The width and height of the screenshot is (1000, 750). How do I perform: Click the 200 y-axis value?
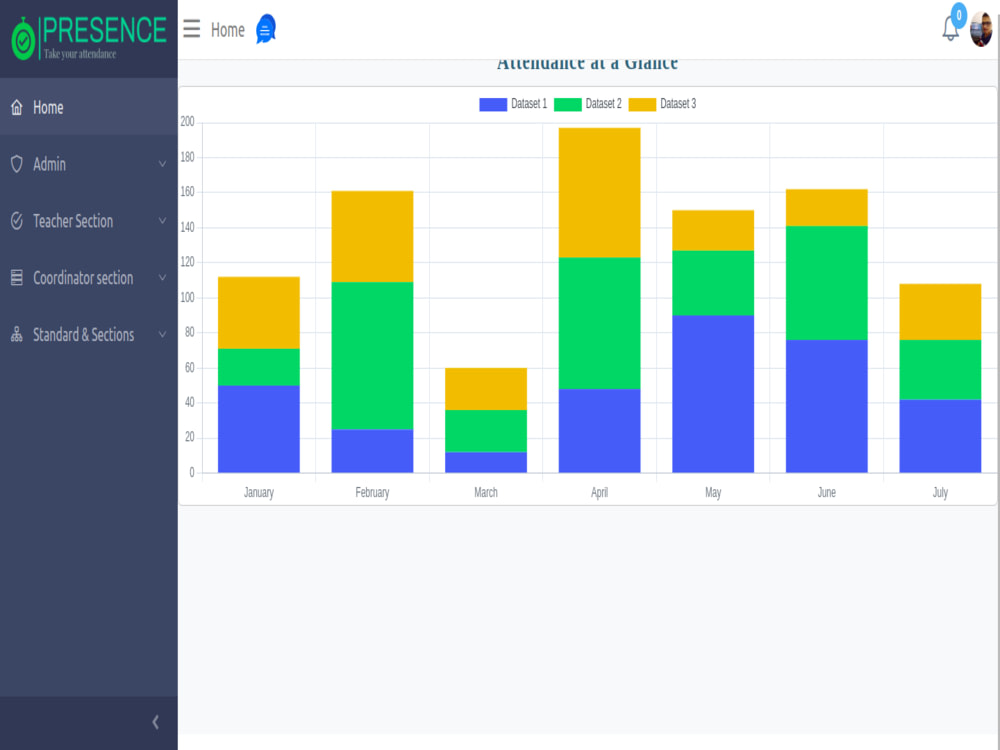point(188,122)
